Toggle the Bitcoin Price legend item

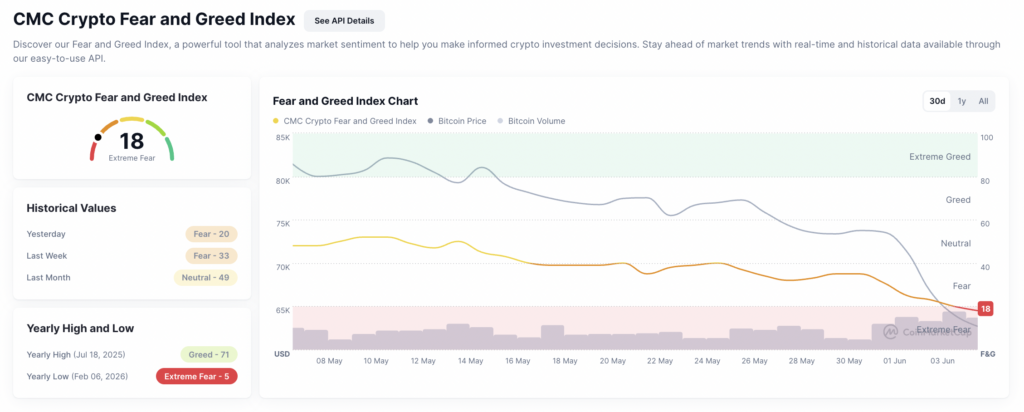(x=458, y=121)
